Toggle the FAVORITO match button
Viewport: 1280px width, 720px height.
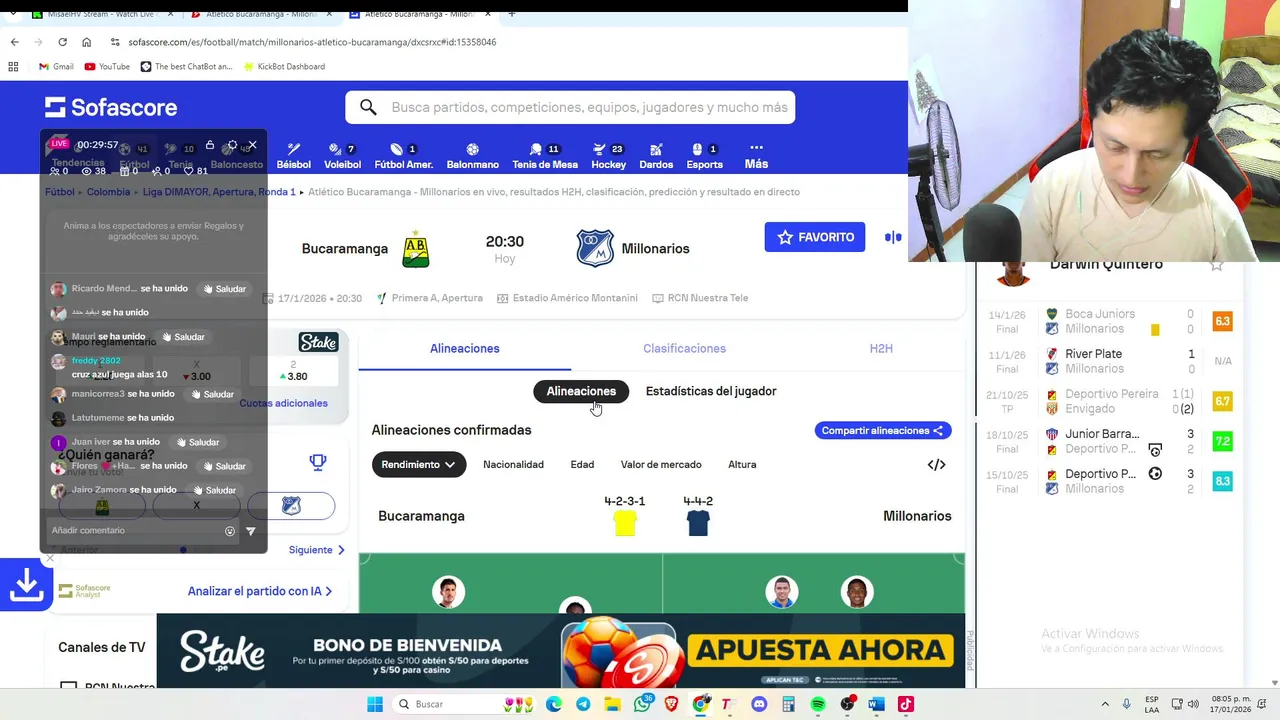[815, 237]
